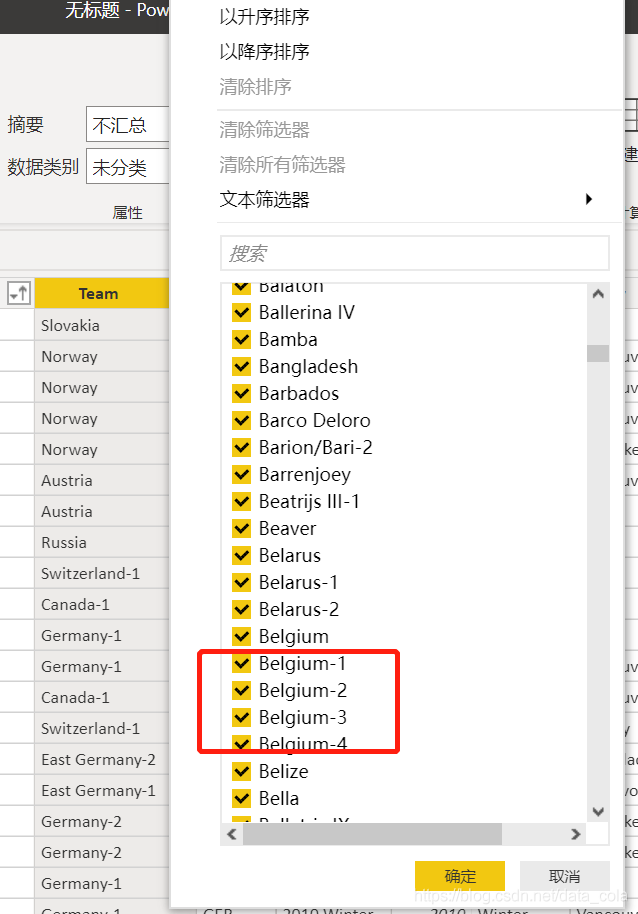Uncheck the Barrenjoey checkbox
The height and width of the screenshot is (914, 638).
tap(241, 474)
